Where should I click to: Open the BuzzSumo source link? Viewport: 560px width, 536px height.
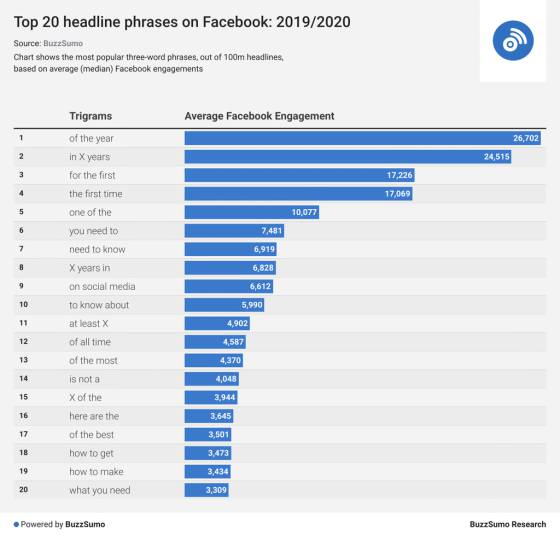click(x=63, y=44)
